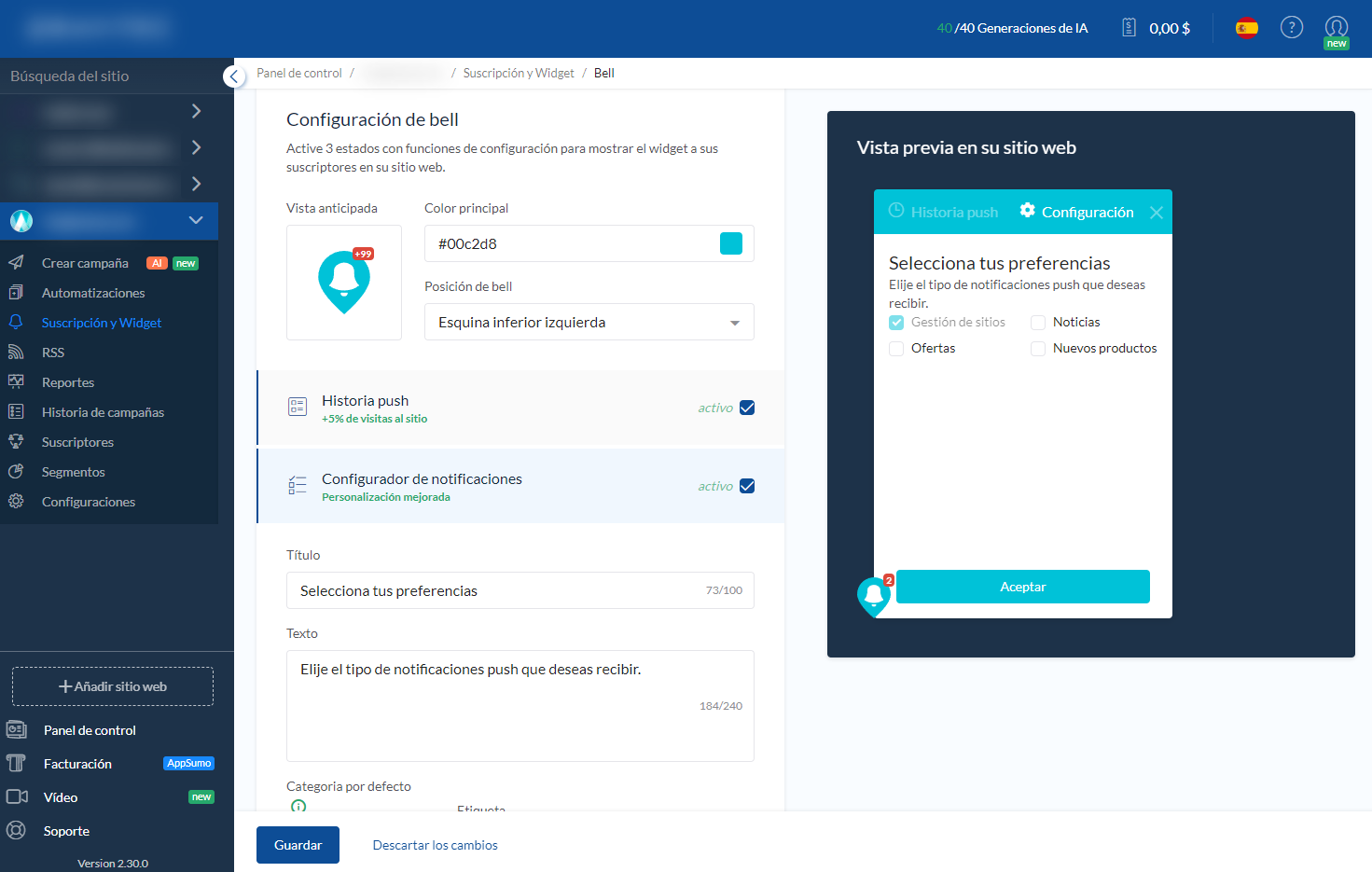Close the widget preview with X icon
The image size is (1372, 872).
pos(1156,213)
